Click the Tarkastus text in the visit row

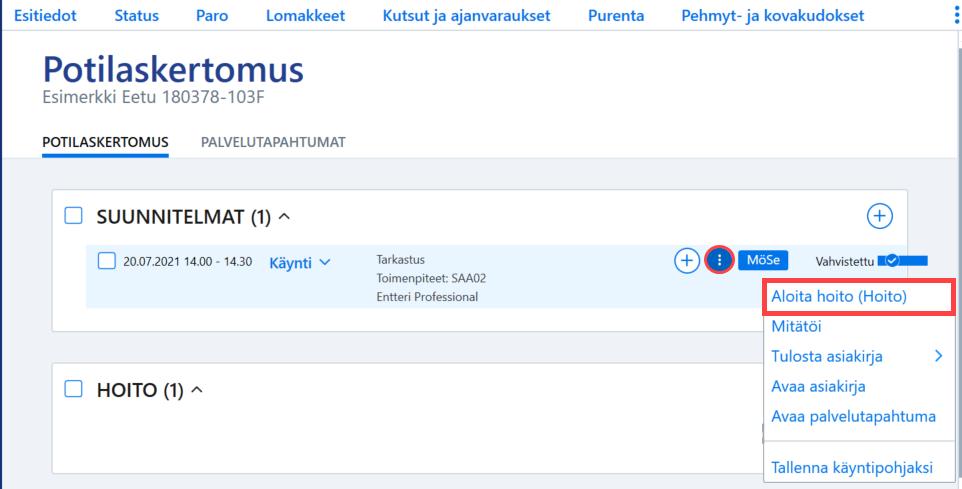(401, 260)
